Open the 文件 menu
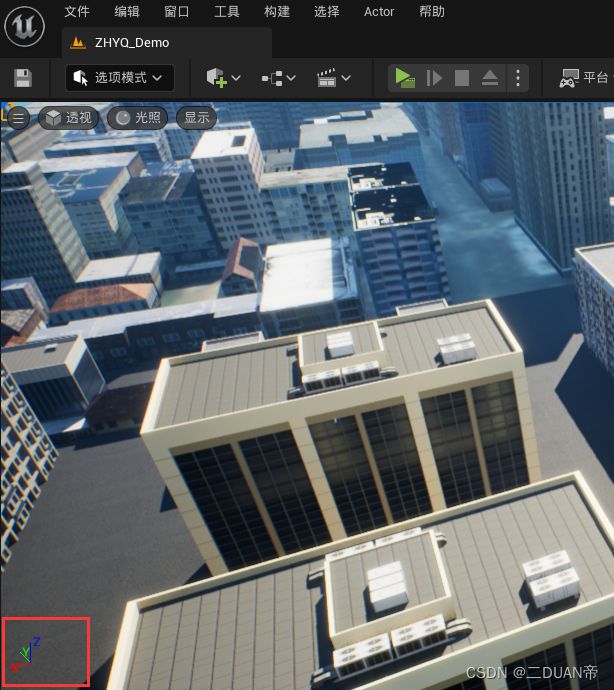The image size is (614, 690). [77, 11]
